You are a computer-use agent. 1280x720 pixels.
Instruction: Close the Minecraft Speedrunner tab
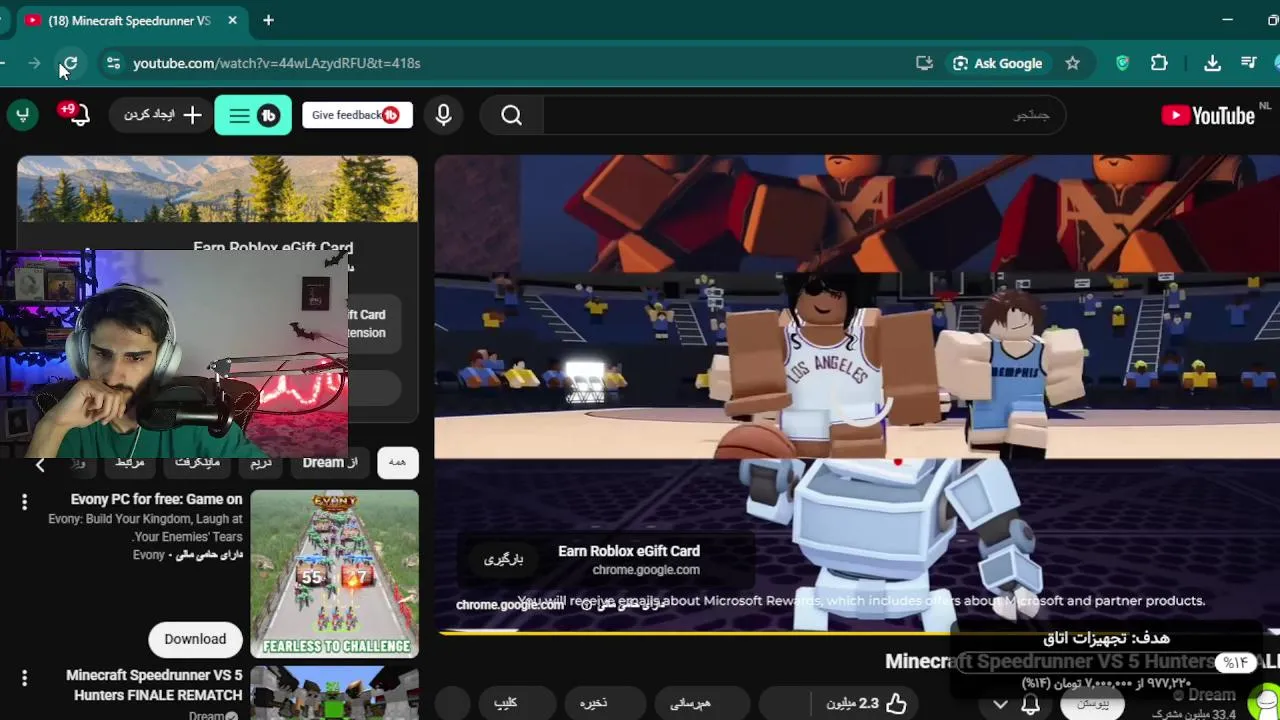pos(232,20)
